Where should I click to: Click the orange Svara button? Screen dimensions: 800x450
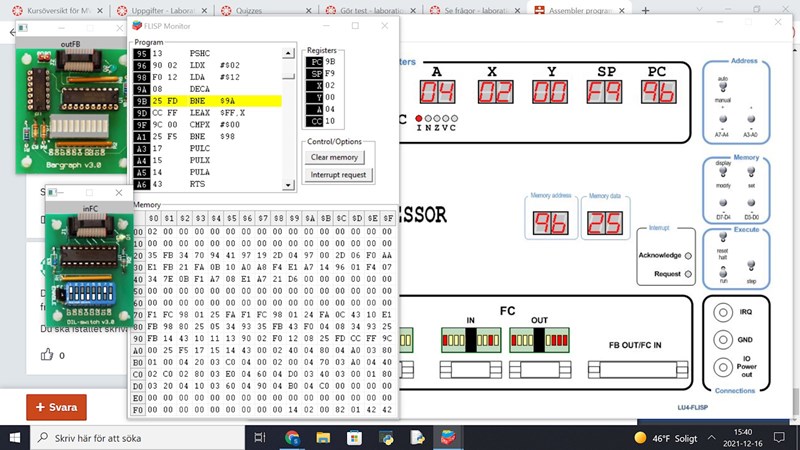pyautogui.click(x=56, y=408)
